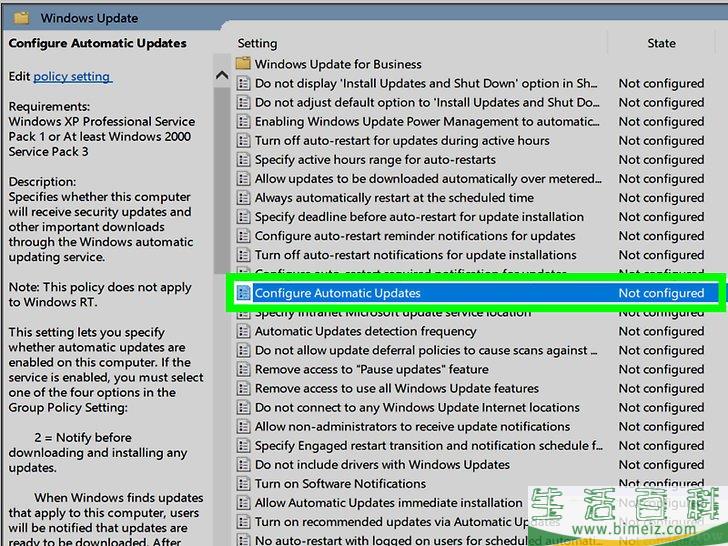Select 'Specify Engaged restart transition and notification schedule'
This screenshot has height=546, width=728.
(x=429, y=445)
